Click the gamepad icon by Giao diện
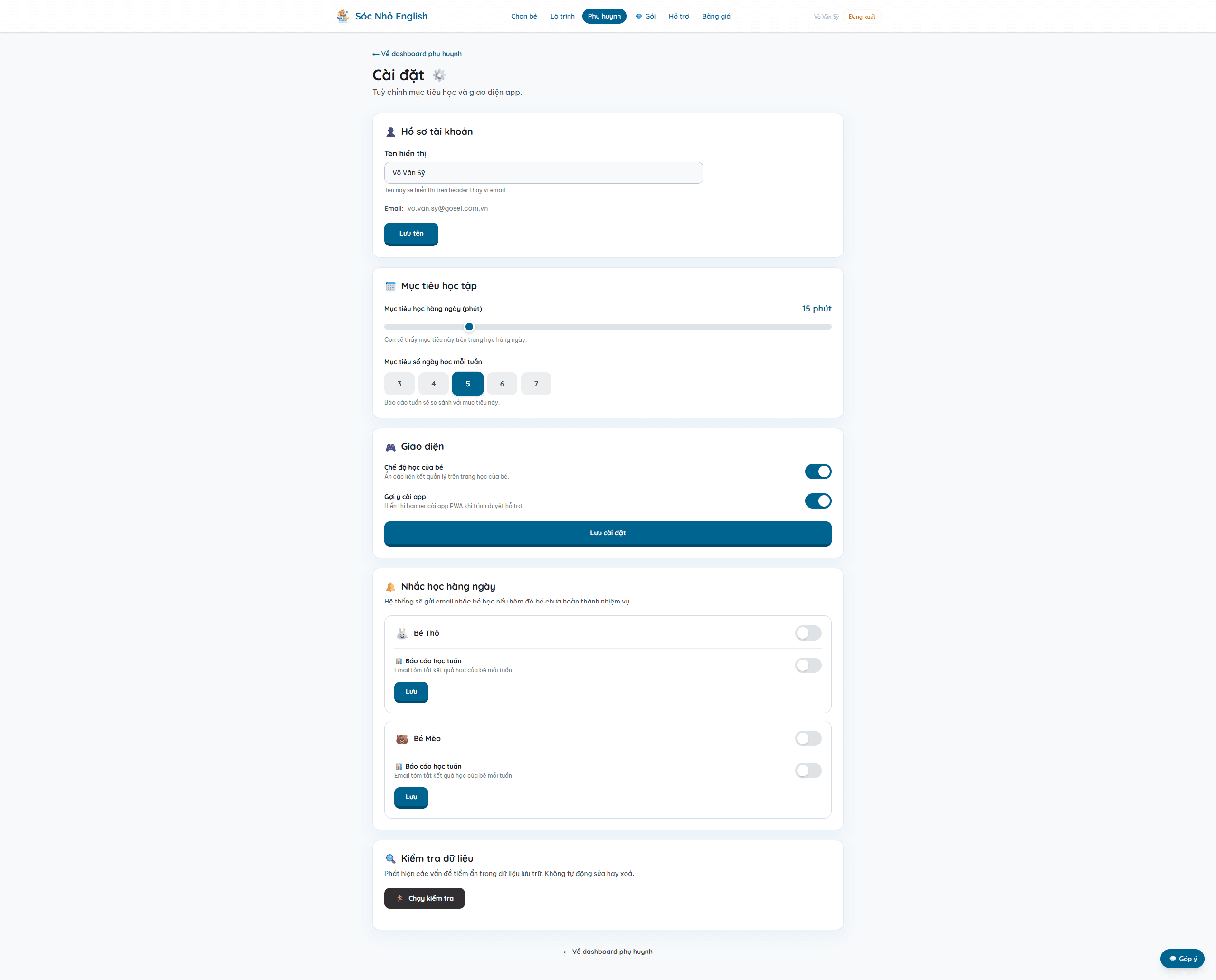 coord(390,447)
